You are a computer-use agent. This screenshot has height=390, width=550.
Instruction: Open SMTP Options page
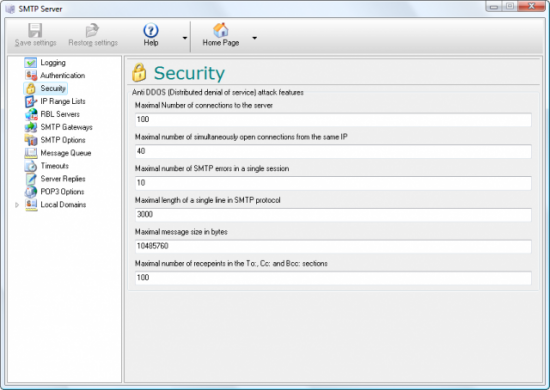point(63,140)
